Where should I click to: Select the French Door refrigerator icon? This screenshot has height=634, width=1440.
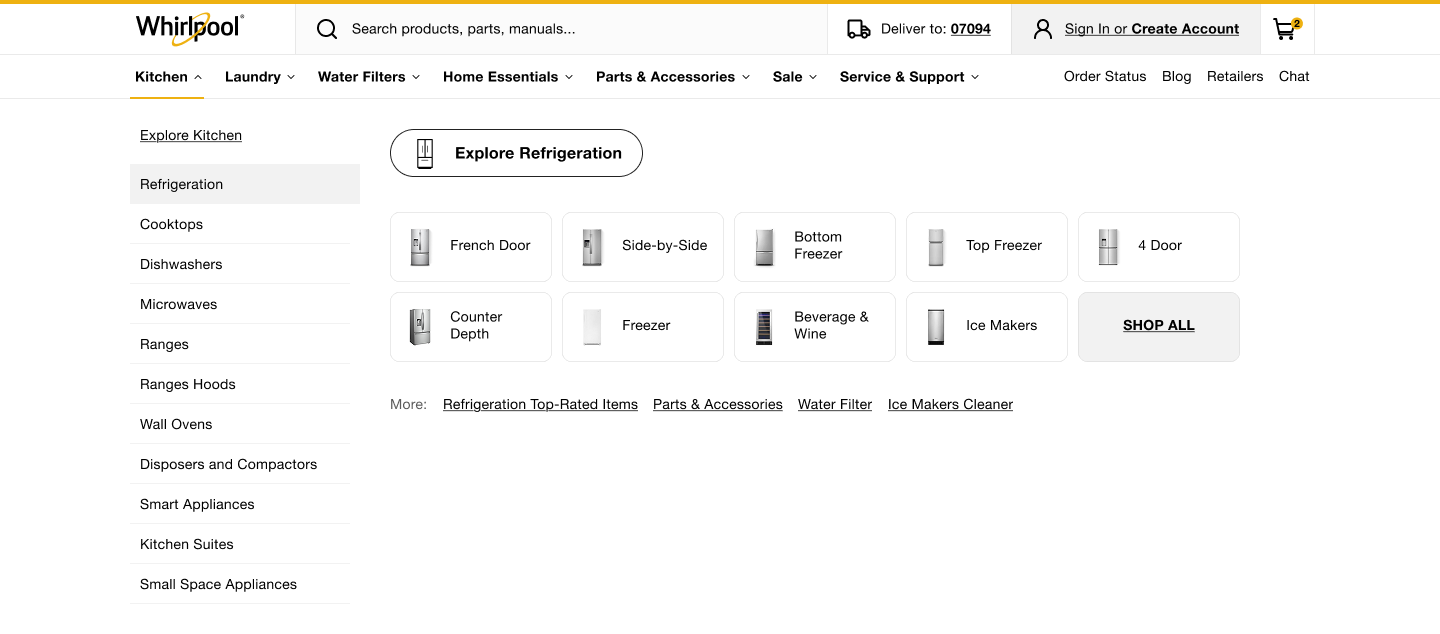(x=420, y=247)
